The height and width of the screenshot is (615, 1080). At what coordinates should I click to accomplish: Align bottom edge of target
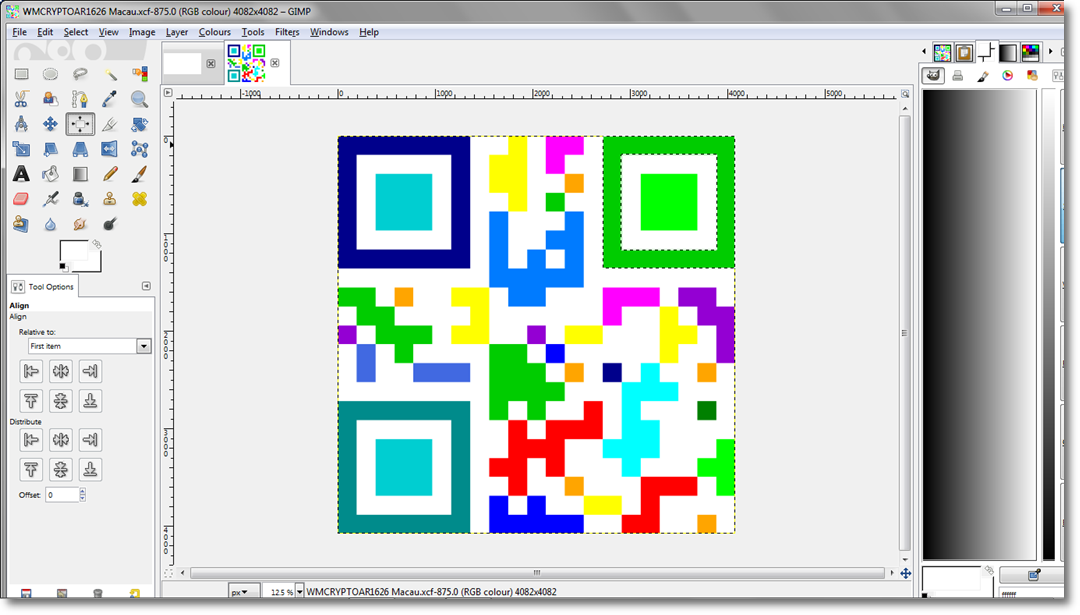(x=90, y=401)
